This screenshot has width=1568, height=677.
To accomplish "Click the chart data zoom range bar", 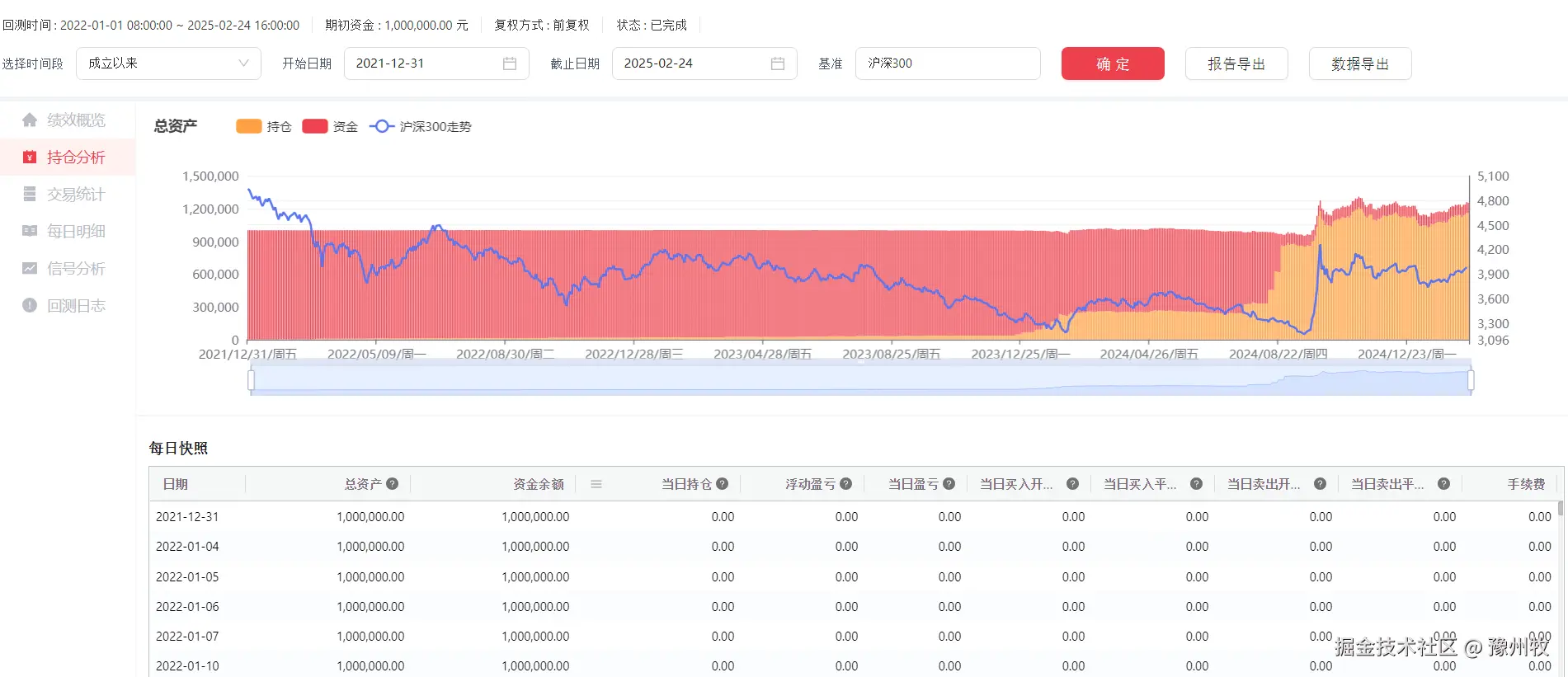I will pos(860,380).
